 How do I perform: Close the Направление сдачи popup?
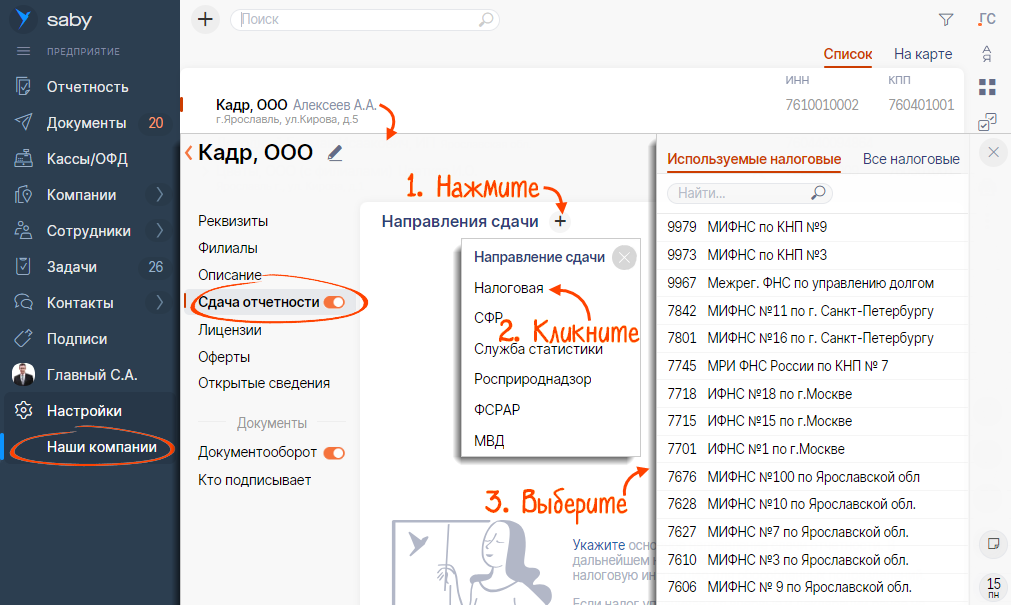624,258
